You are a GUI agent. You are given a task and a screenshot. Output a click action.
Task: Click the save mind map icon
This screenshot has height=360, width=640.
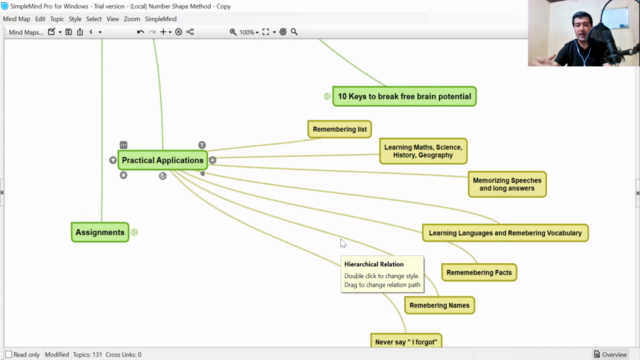click(69, 32)
